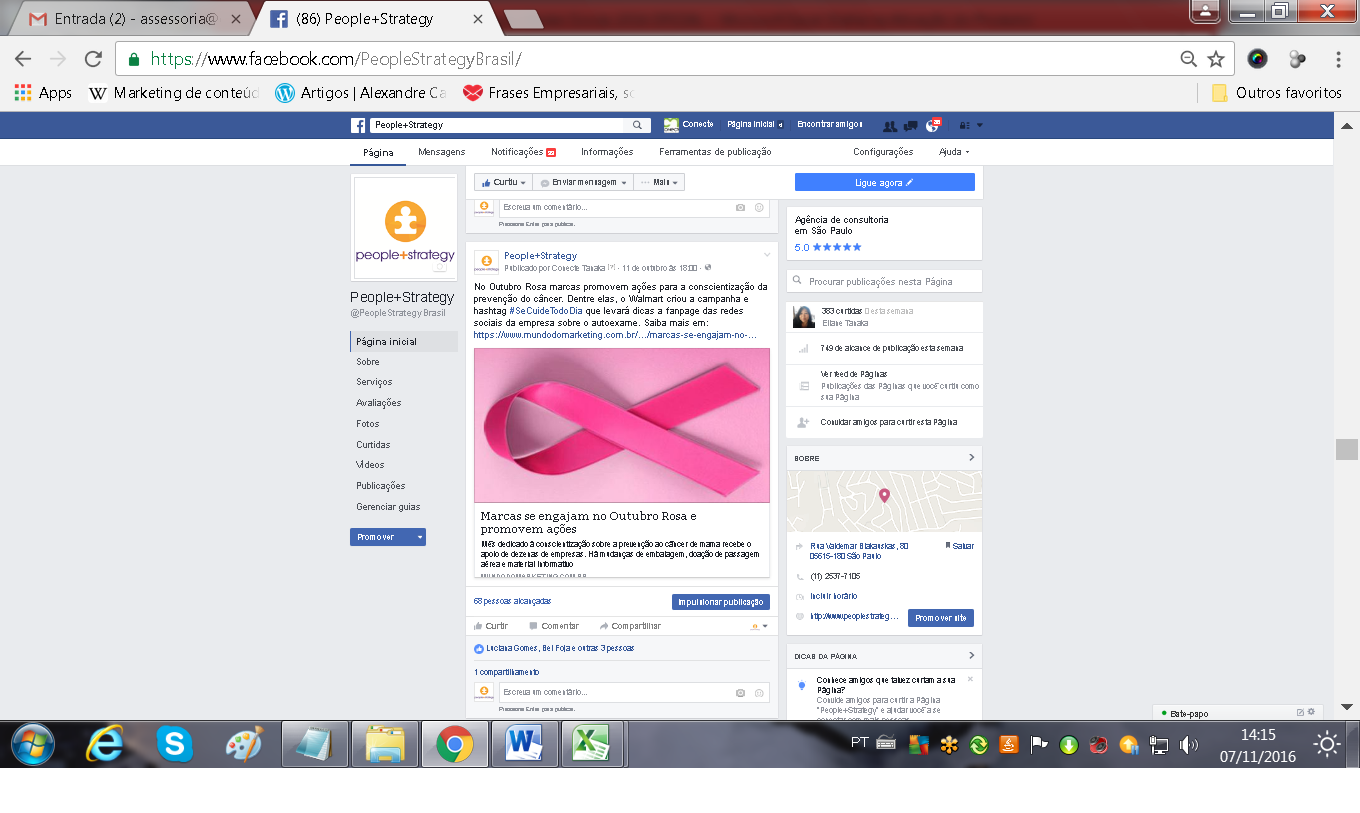1360x813 pixels.
Task: Click Comentar under the Outubro Rosa post
Action: (554, 626)
